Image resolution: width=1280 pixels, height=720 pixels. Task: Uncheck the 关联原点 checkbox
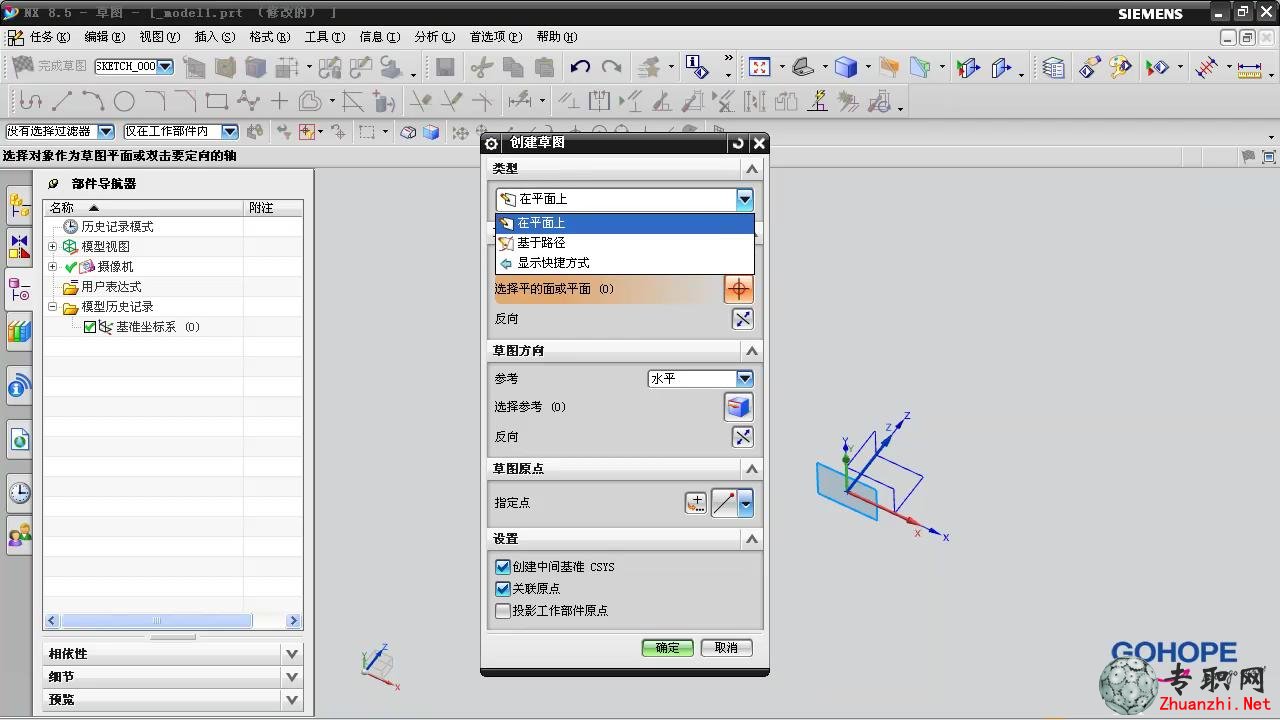point(503,589)
